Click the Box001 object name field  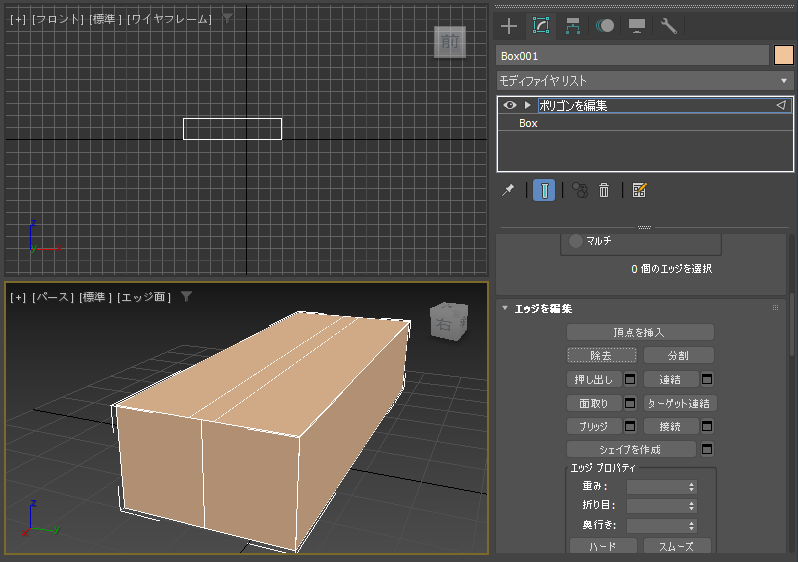click(632, 56)
